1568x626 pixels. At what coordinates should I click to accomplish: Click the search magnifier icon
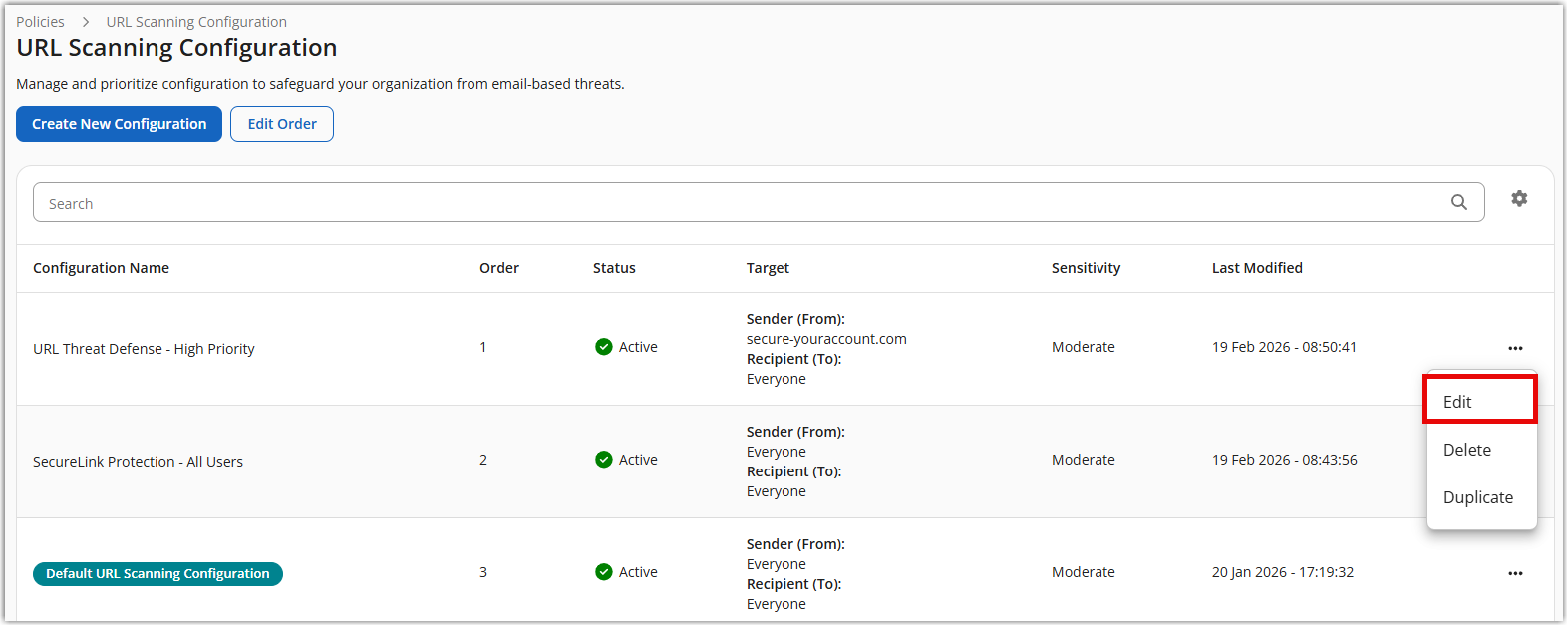1458,202
